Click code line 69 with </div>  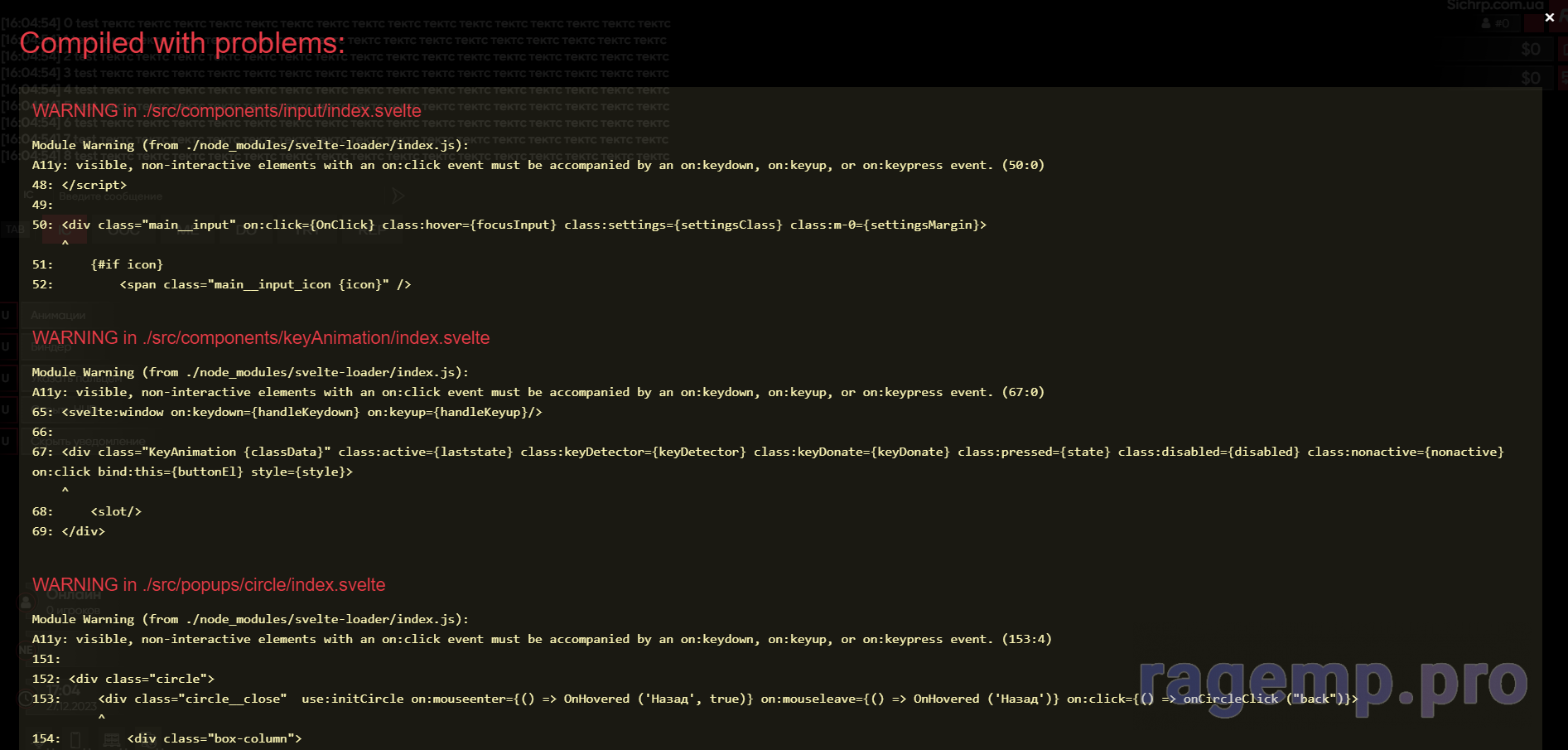point(69,531)
